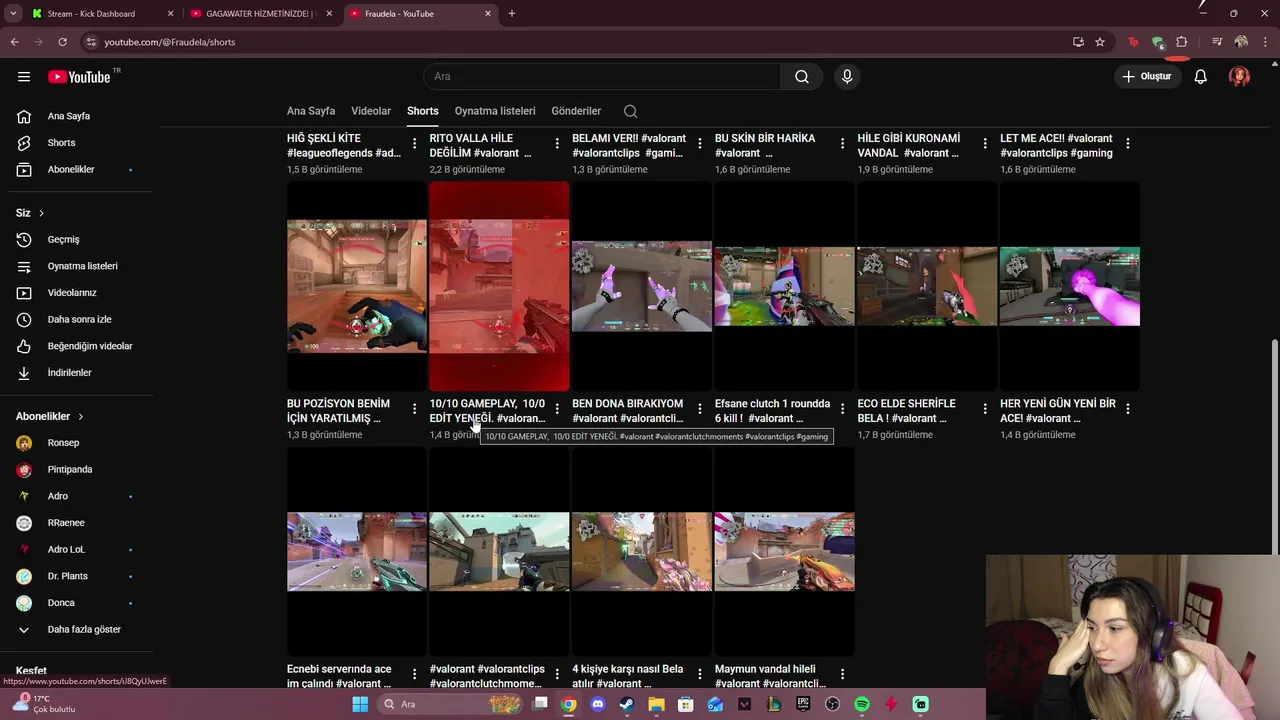Open options for HER YENİ GÜN short

click(1127, 409)
